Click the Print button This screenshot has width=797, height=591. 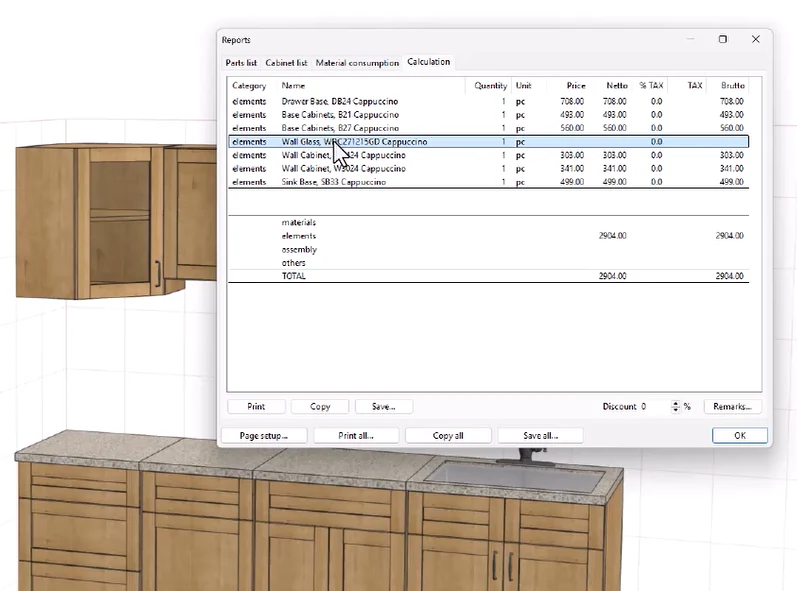[256, 407]
